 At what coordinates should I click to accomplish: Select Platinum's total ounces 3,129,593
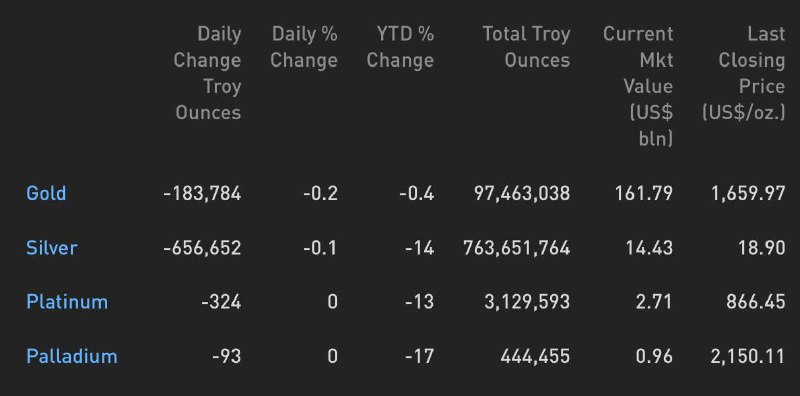[527, 302]
